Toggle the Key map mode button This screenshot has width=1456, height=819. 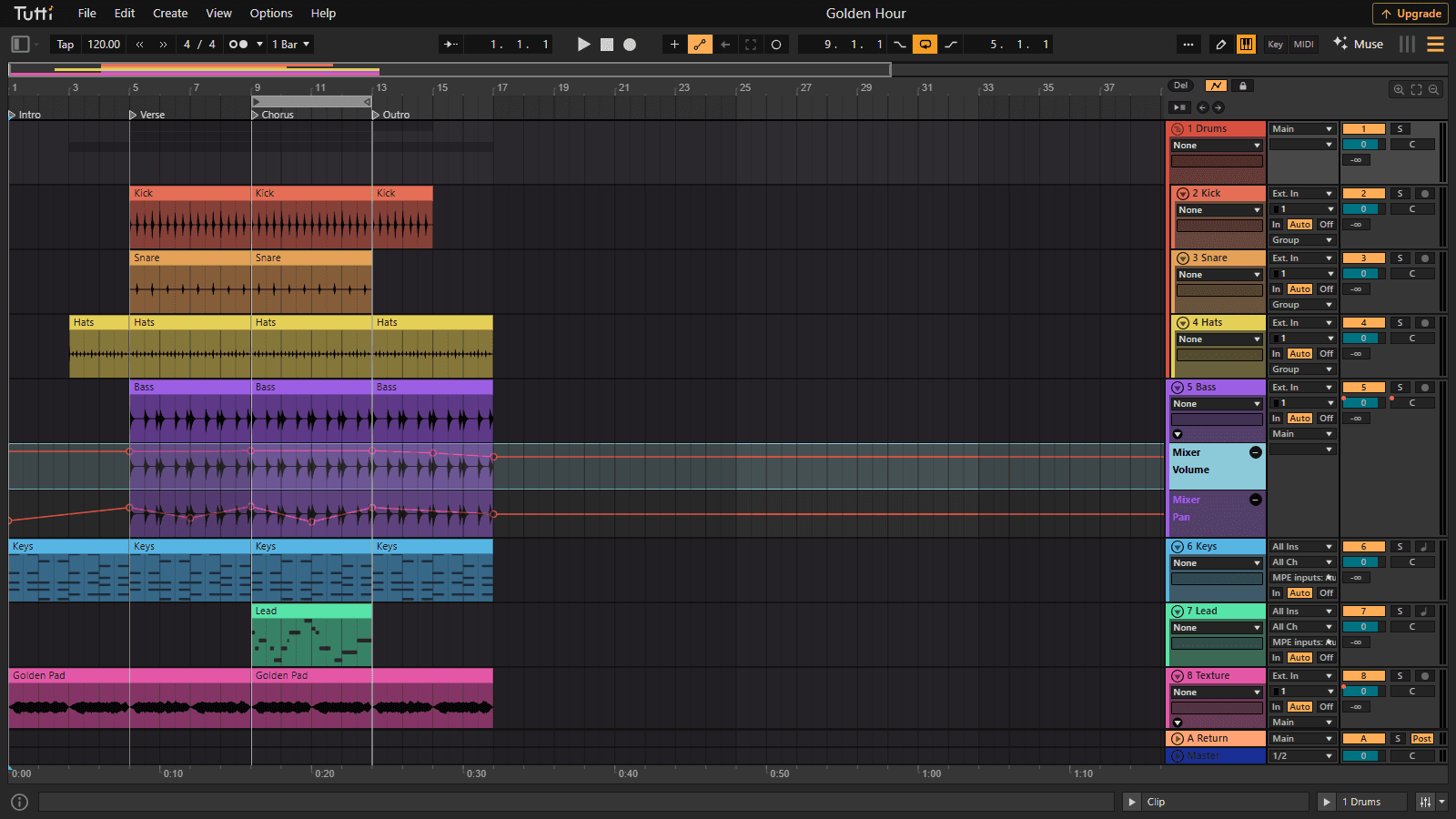(x=1276, y=44)
